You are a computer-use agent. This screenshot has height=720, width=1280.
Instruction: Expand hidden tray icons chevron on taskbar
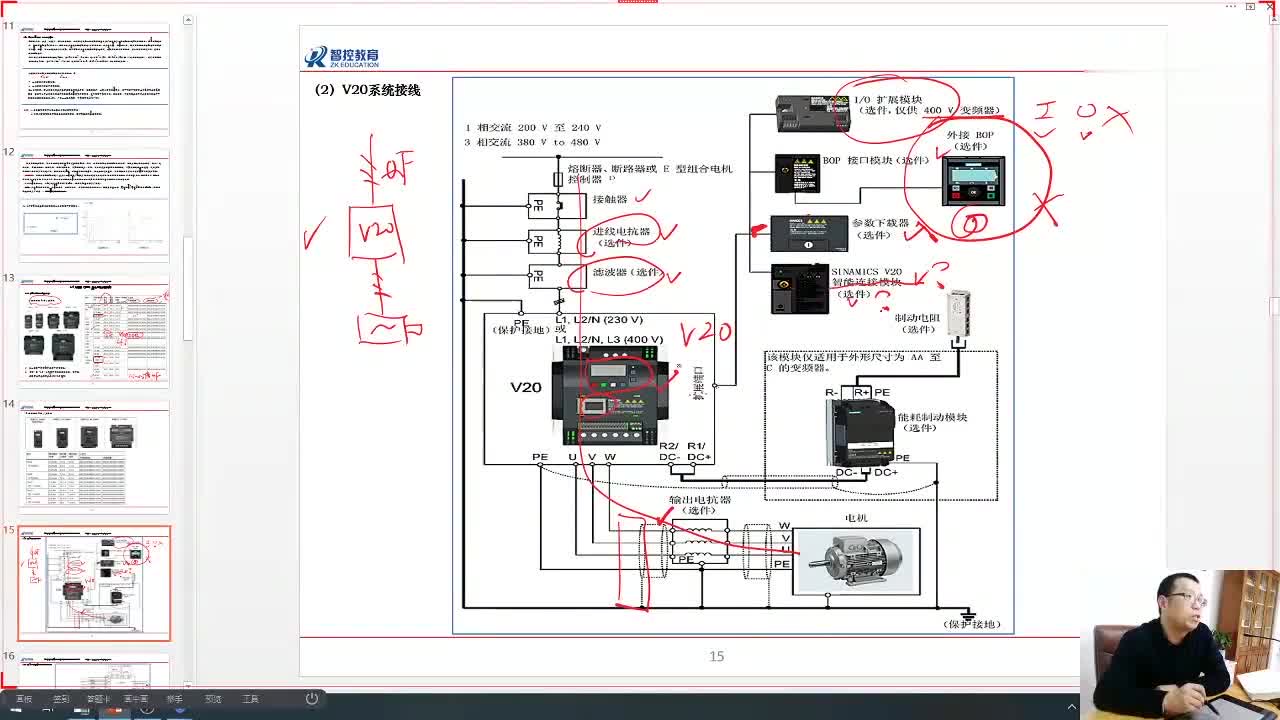coord(1073,707)
